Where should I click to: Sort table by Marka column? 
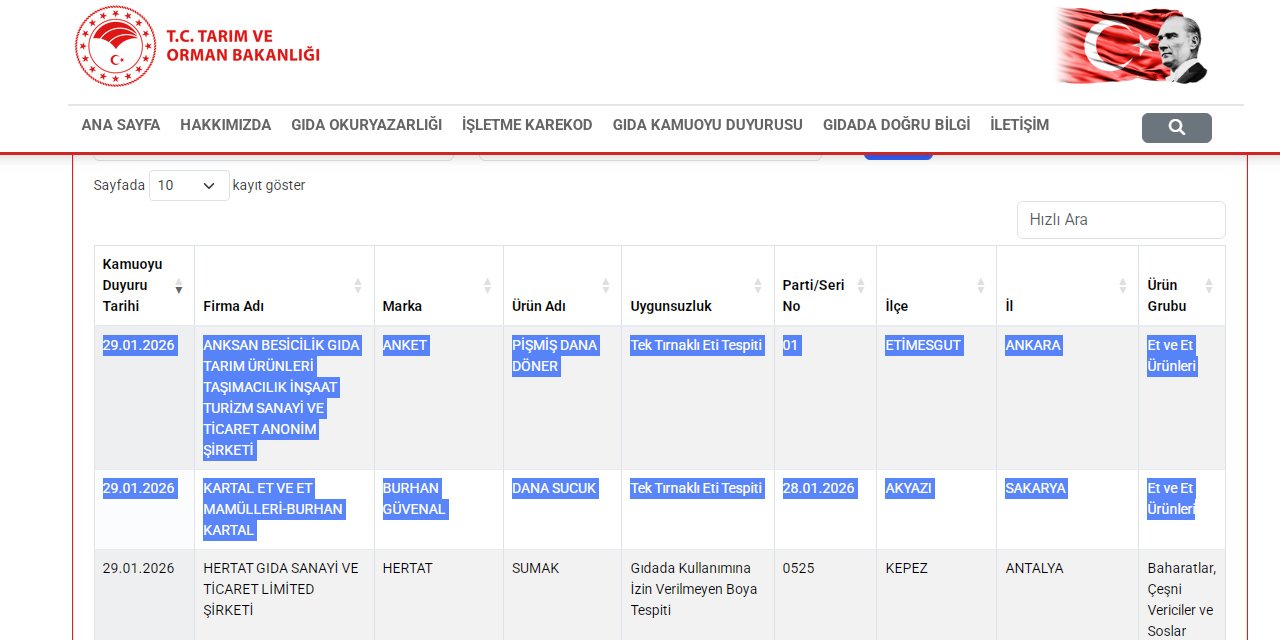click(x=487, y=286)
